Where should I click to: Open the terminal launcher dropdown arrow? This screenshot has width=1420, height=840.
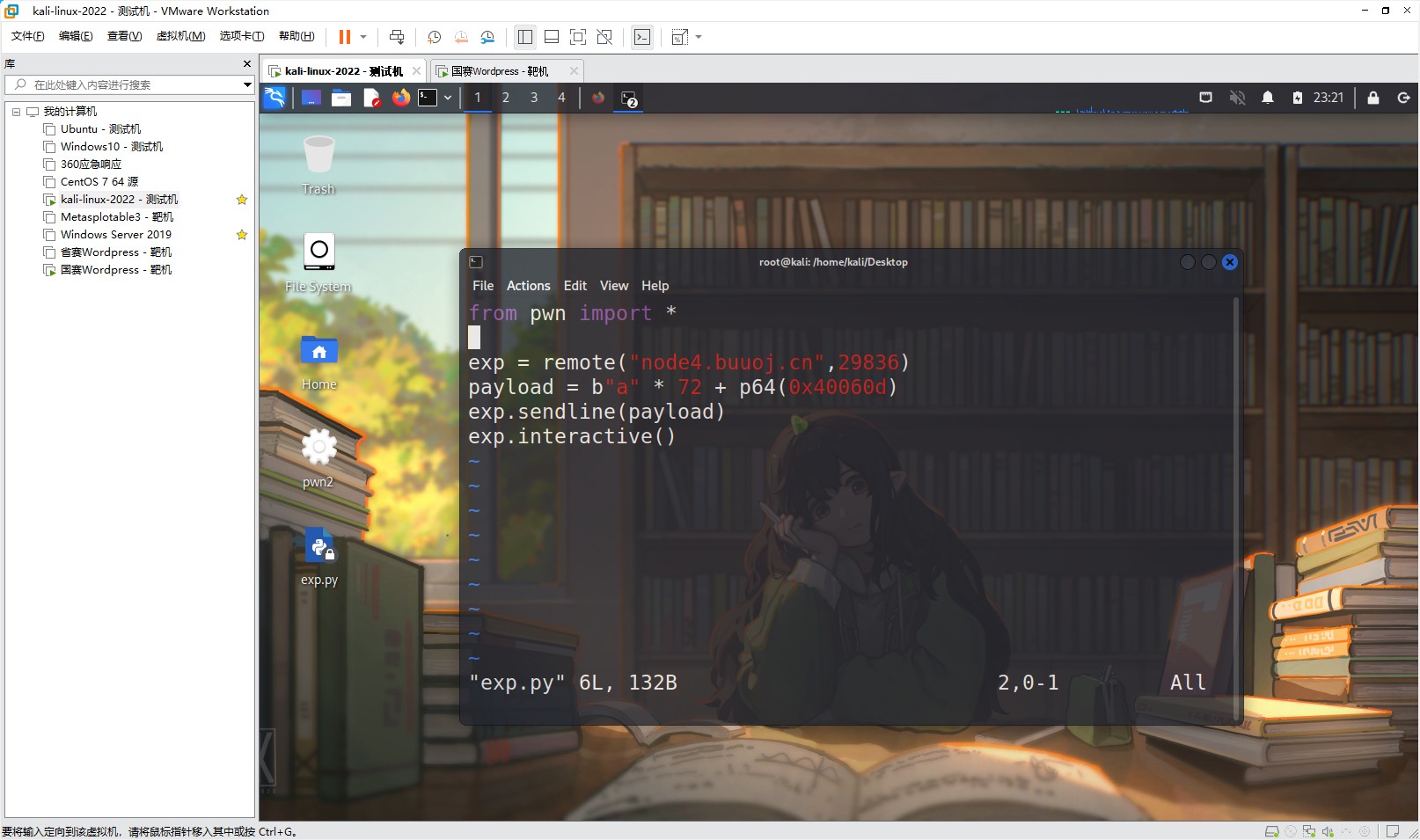(x=448, y=98)
